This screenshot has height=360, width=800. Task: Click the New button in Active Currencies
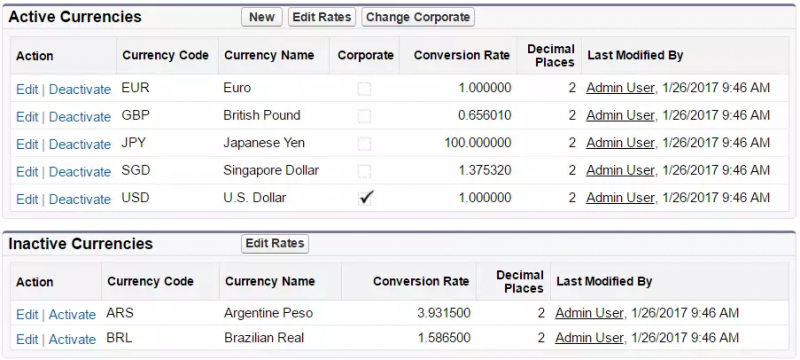coord(262,17)
